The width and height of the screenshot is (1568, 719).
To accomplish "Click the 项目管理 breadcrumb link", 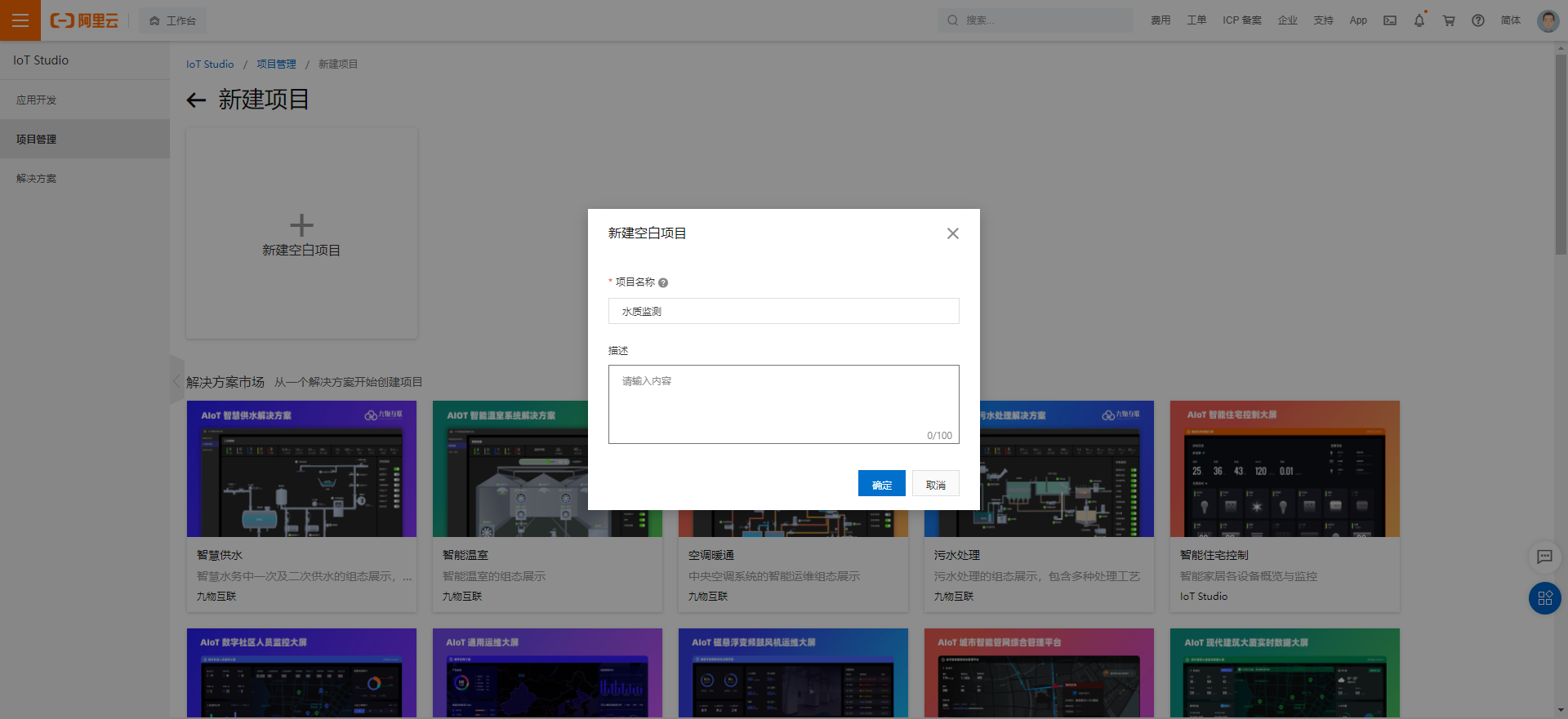I will 277,64.
